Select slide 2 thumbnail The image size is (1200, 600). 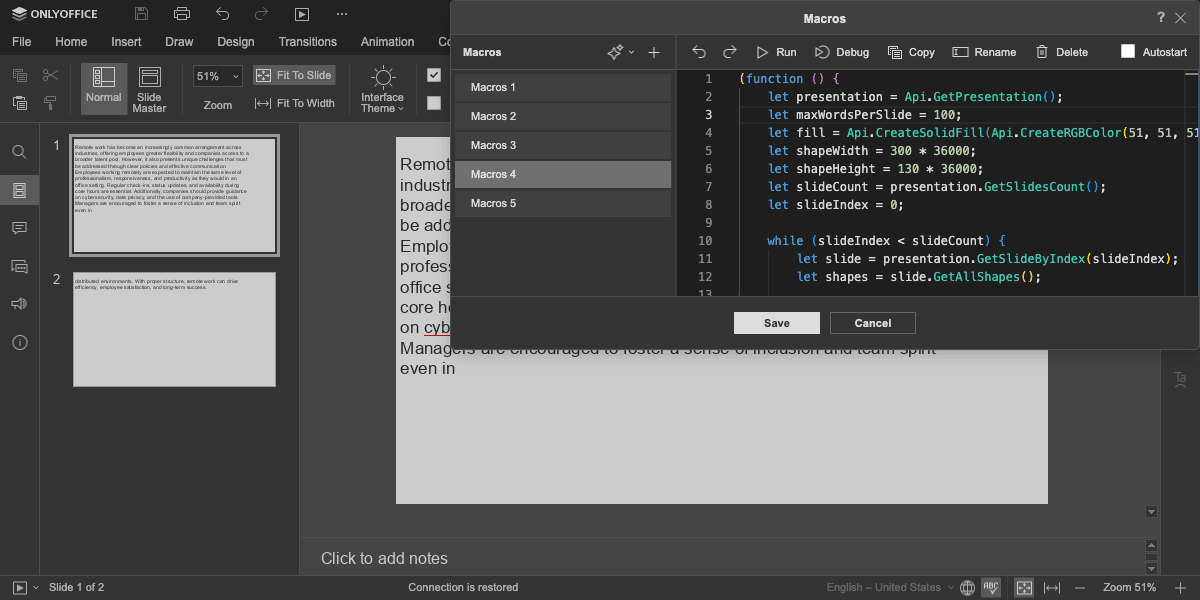click(x=174, y=329)
